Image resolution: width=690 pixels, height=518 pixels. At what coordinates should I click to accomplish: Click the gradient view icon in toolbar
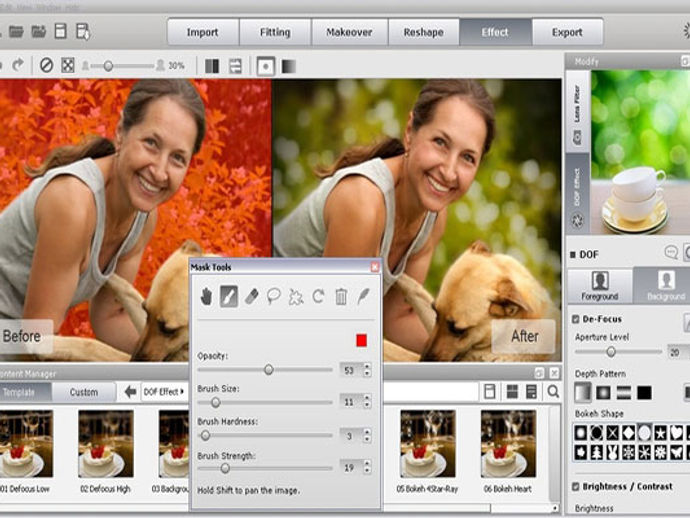289,66
